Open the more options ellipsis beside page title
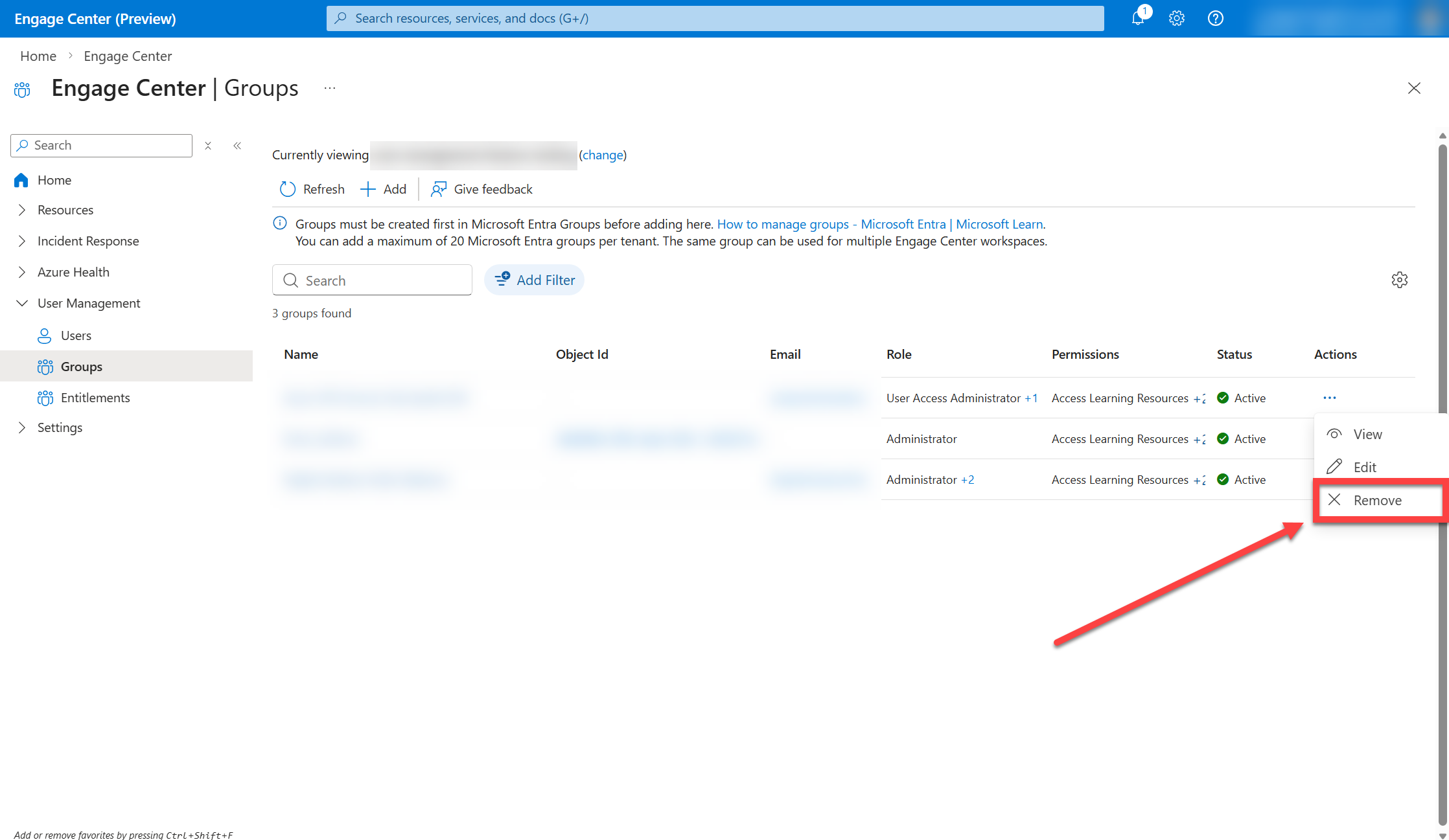Screen dimensions: 1449x840 pos(330,88)
